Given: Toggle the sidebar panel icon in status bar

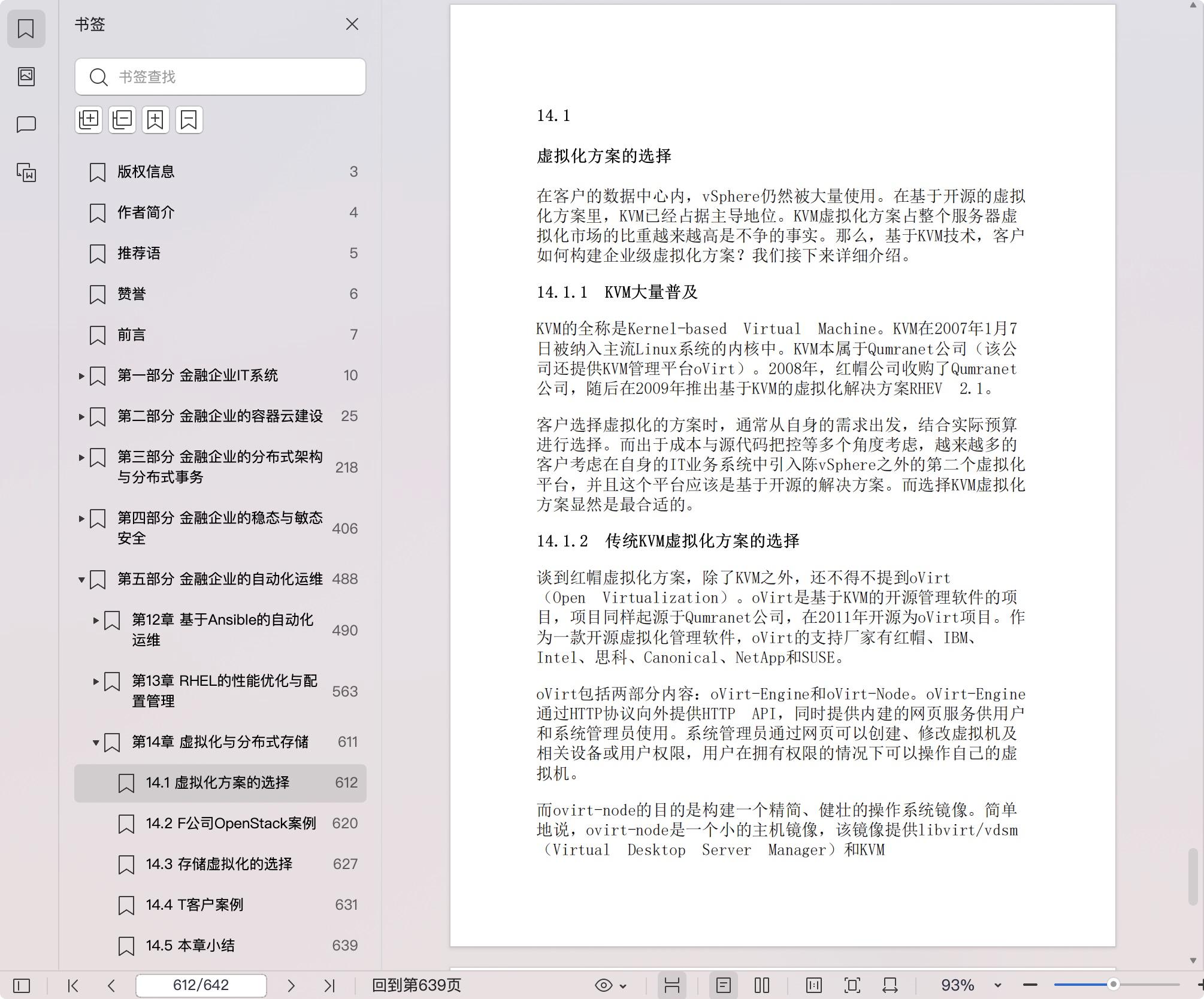Looking at the screenshot, I should [22, 985].
